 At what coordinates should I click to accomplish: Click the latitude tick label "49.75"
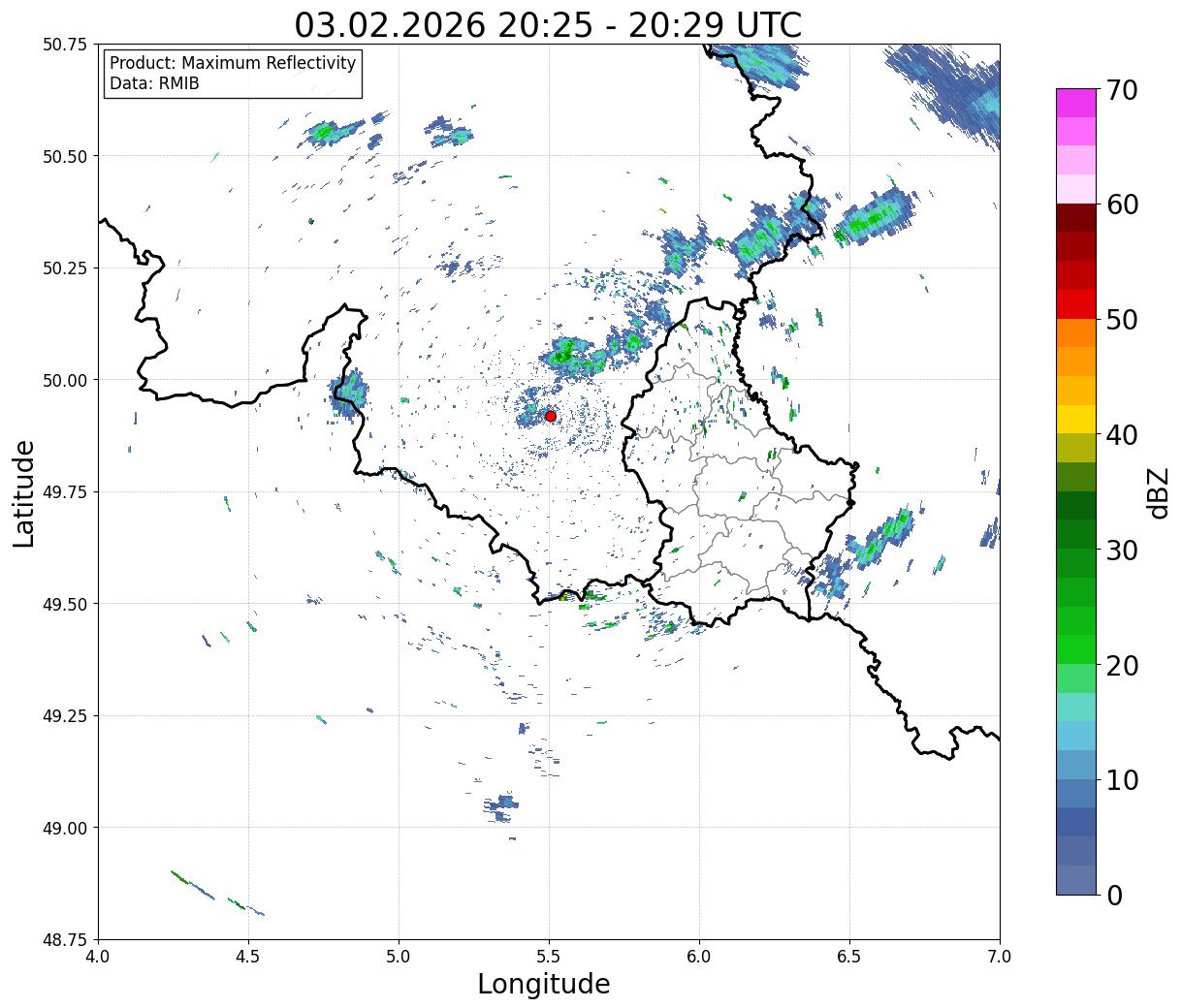(x=65, y=492)
